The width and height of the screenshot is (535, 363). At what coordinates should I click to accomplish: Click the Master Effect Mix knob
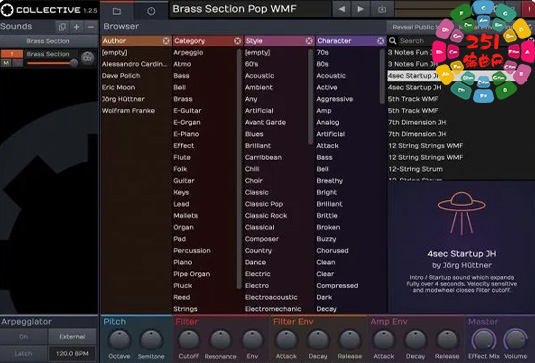point(483,340)
